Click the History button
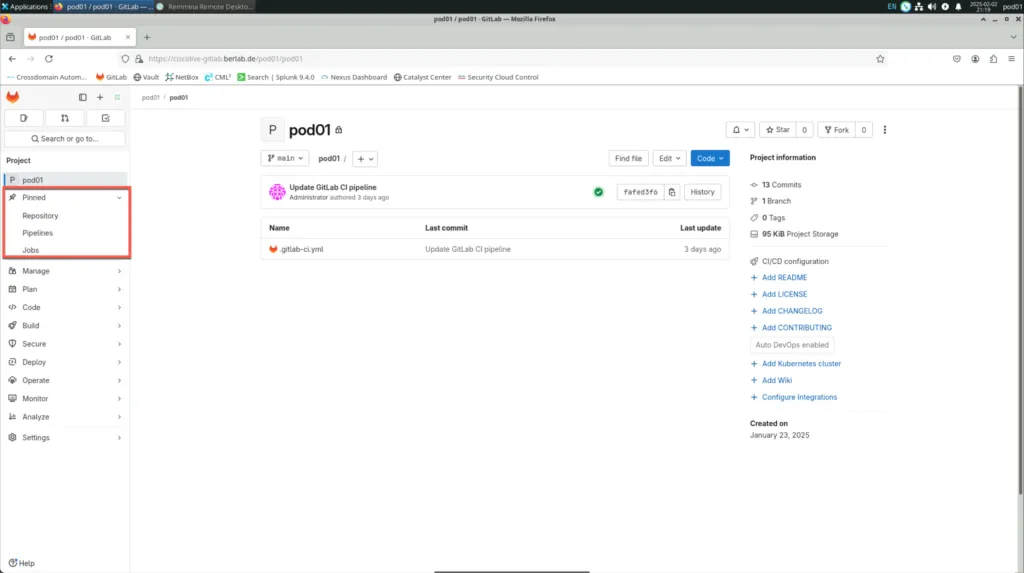 click(702, 192)
